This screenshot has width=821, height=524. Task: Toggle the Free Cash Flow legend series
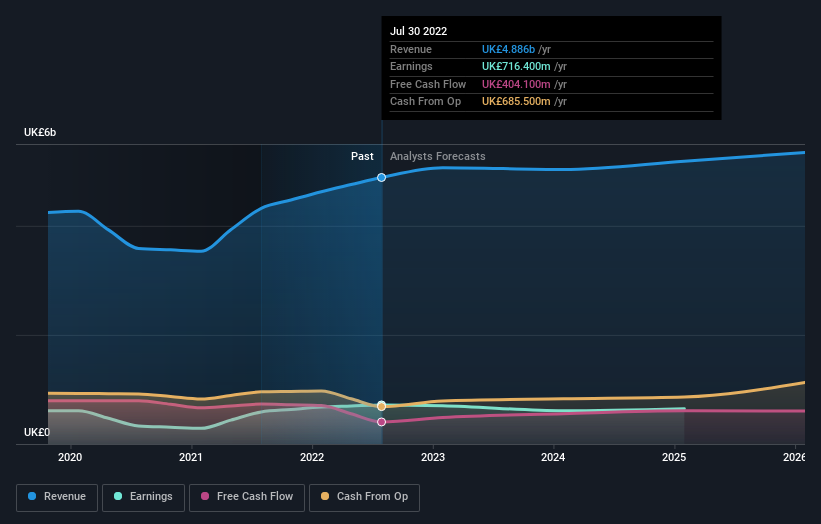pos(247,497)
